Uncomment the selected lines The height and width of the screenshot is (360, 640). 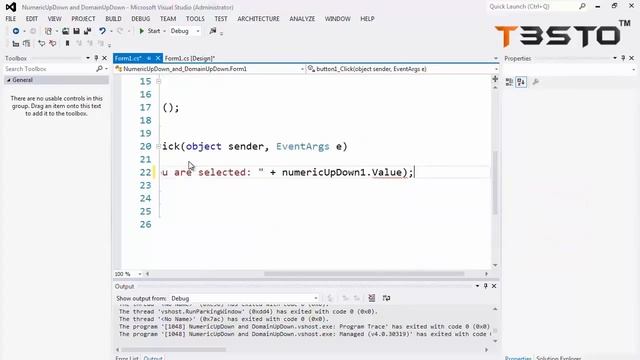[52, 43]
